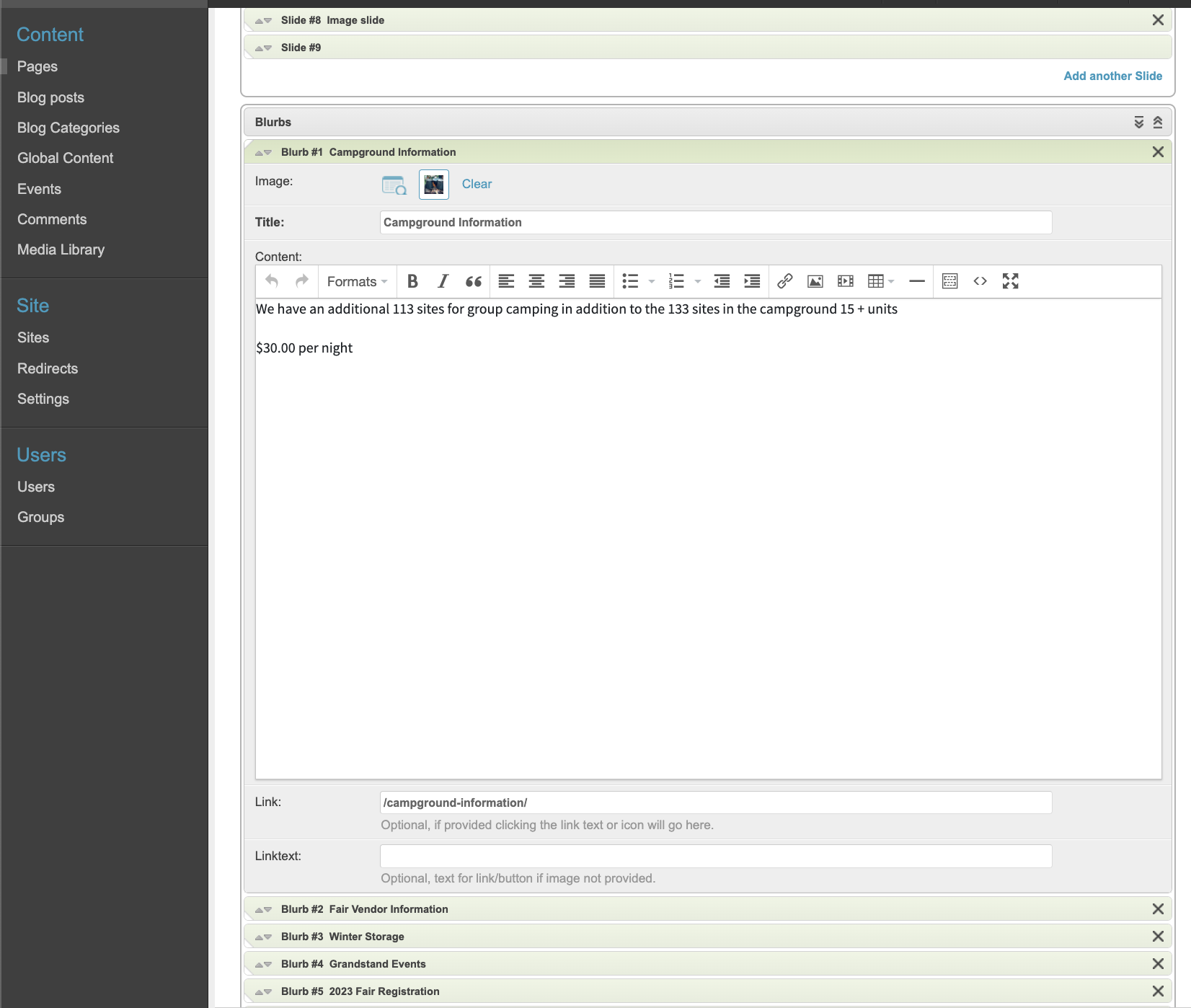Browse the media library for the blurb image
Image resolution: width=1191 pixels, height=1008 pixels.
[394, 185]
